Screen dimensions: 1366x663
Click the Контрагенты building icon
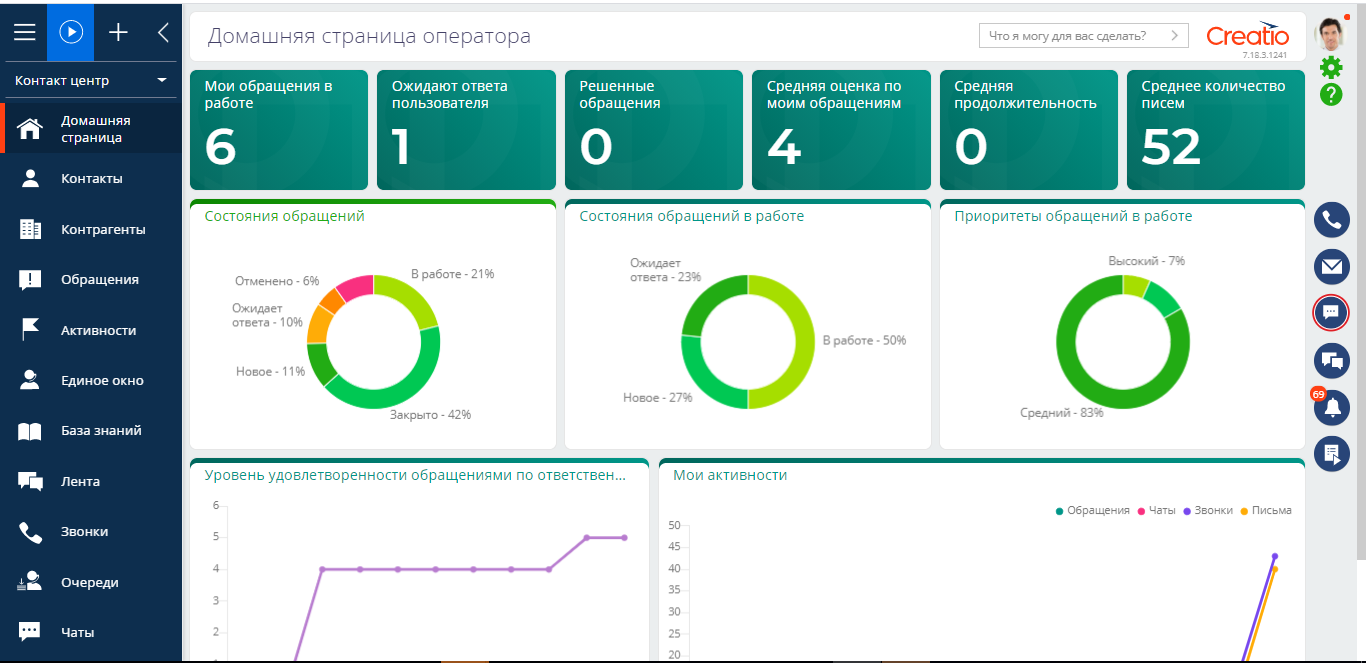pyautogui.click(x=30, y=229)
